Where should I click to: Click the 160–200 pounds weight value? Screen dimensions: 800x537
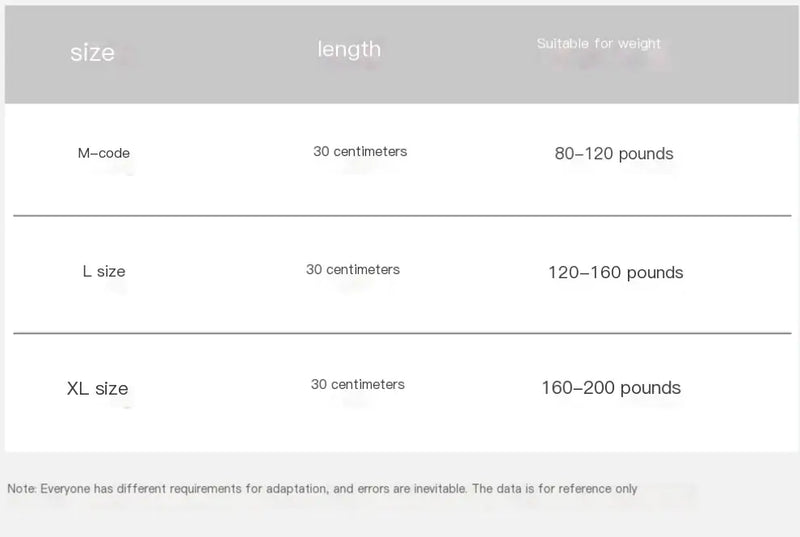tap(611, 388)
